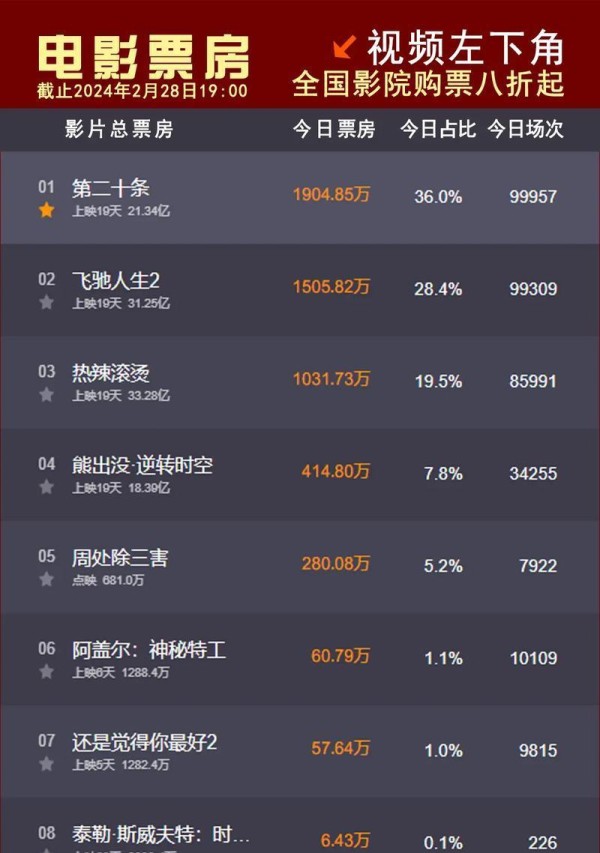The image size is (600, 853).
Task: Click the star icon under rank 04
Action: point(47,487)
